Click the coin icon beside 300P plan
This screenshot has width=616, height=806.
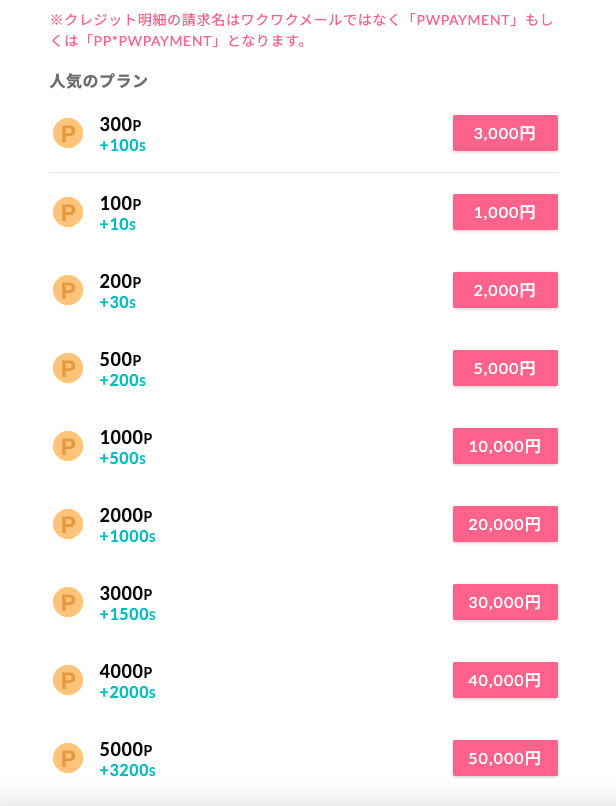coord(68,133)
